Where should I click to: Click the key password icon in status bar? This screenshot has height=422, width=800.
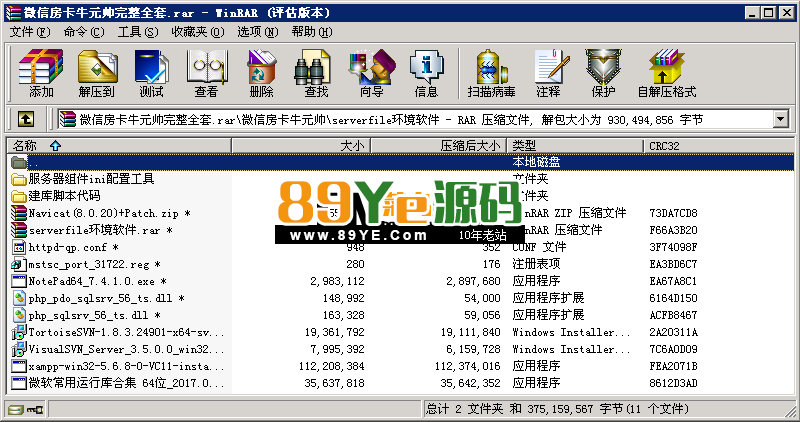(x=35, y=409)
